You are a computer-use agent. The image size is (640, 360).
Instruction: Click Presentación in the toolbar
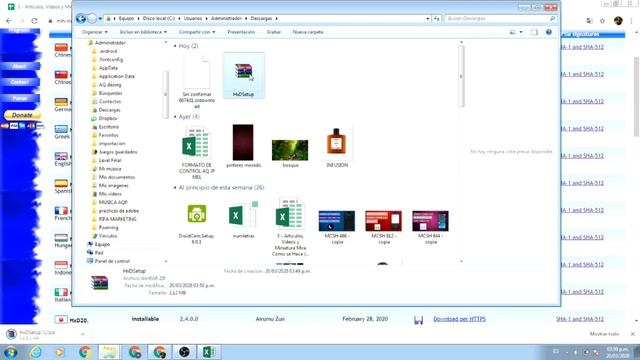[x=241, y=32]
